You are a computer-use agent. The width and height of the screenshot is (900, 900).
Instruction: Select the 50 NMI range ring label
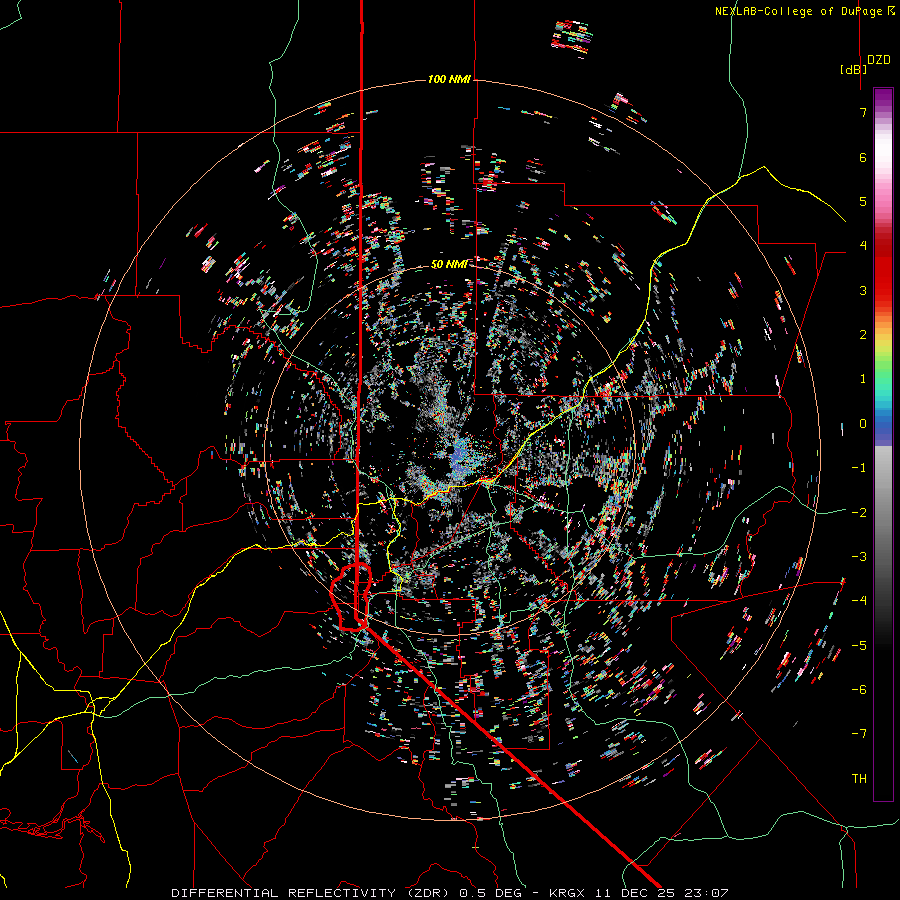[x=449, y=264]
